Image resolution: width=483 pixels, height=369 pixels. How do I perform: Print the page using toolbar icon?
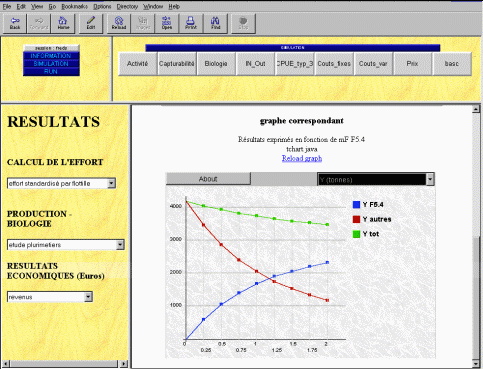click(x=191, y=23)
